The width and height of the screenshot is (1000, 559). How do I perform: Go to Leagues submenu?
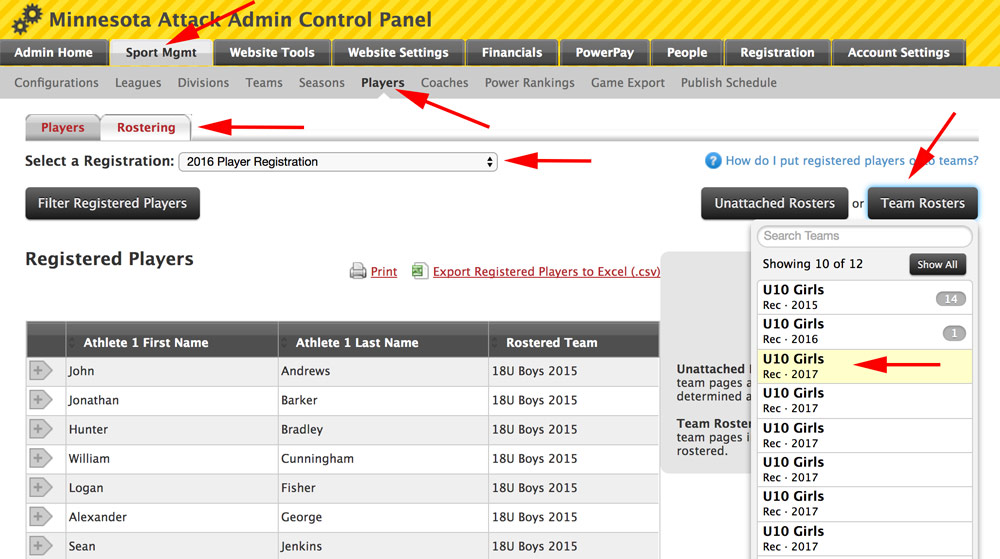click(138, 83)
